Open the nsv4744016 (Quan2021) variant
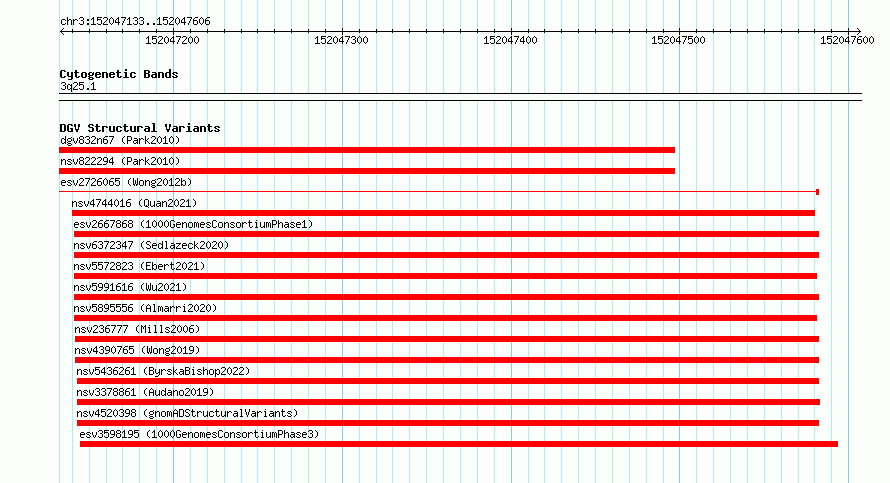The height and width of the screenshot is (483, 890). tap(134, 203)
